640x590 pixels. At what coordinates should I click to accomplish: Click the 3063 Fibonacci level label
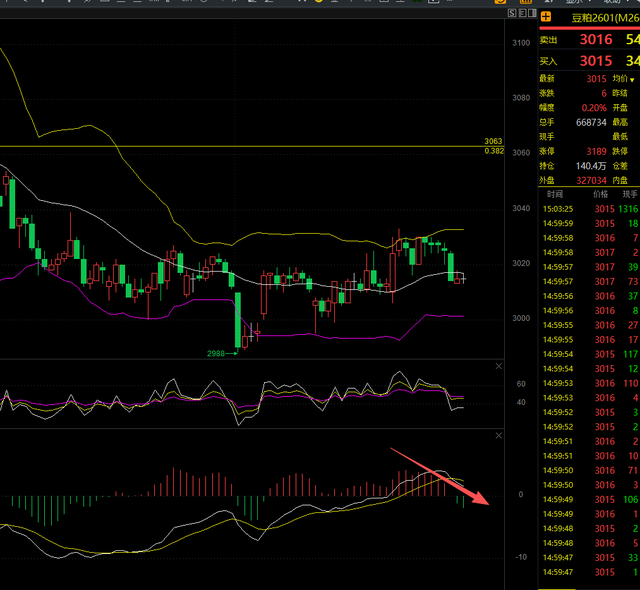tap(493, 141)
